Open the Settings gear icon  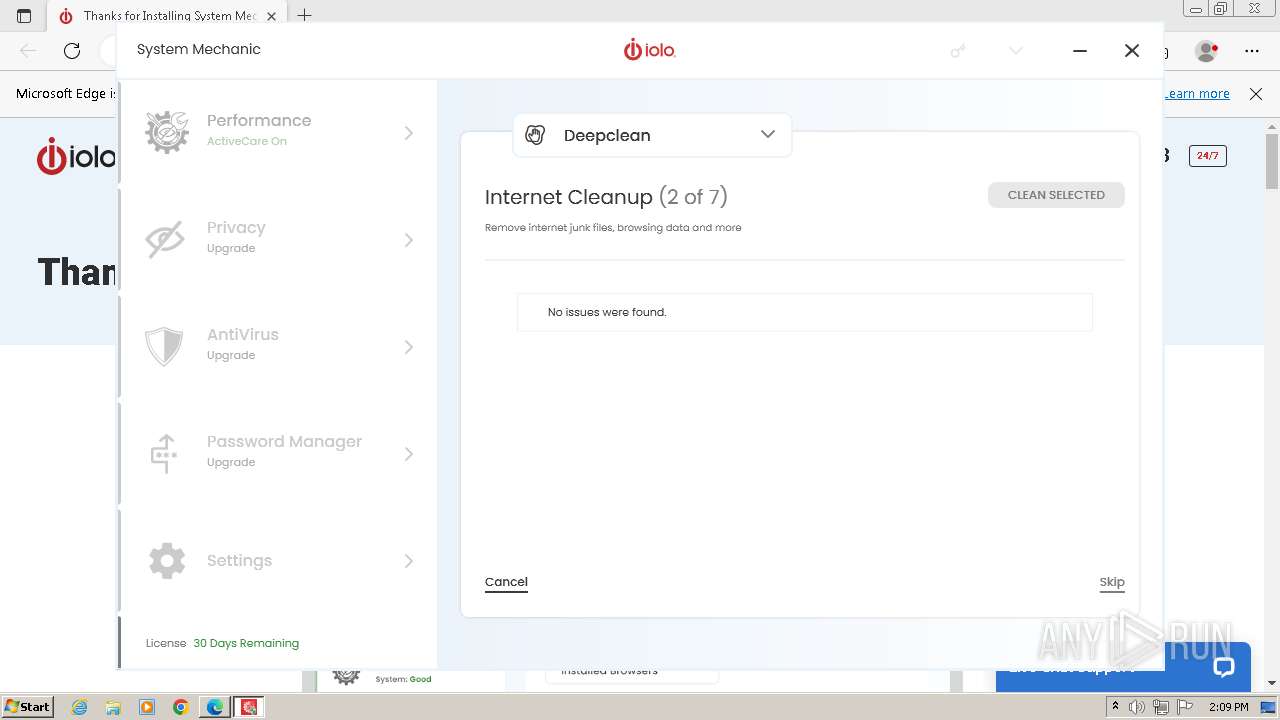[167, 560]
